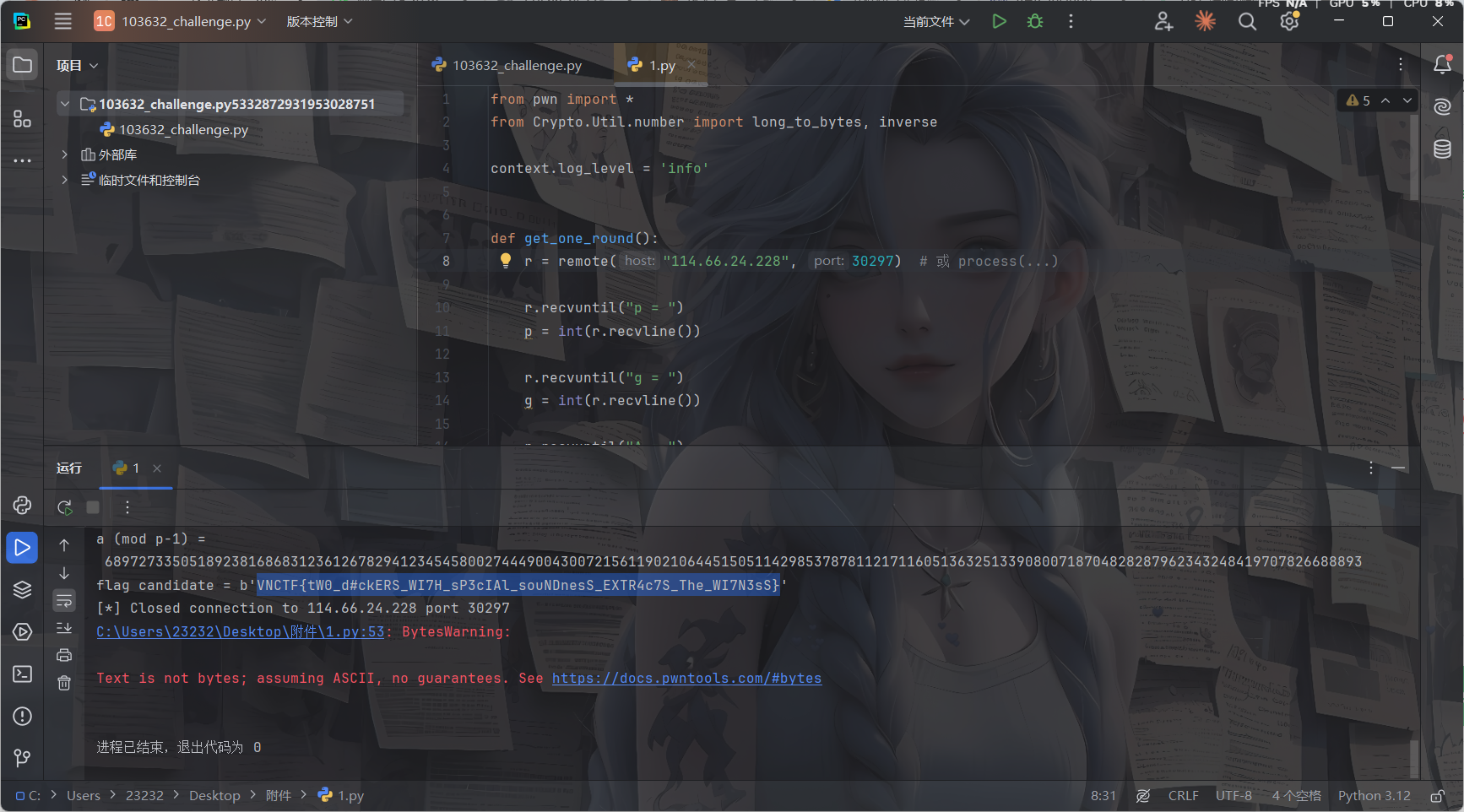The image size is (1464, 812).
Task: Expand the 外部库 tree node
Action: [64, 154]
